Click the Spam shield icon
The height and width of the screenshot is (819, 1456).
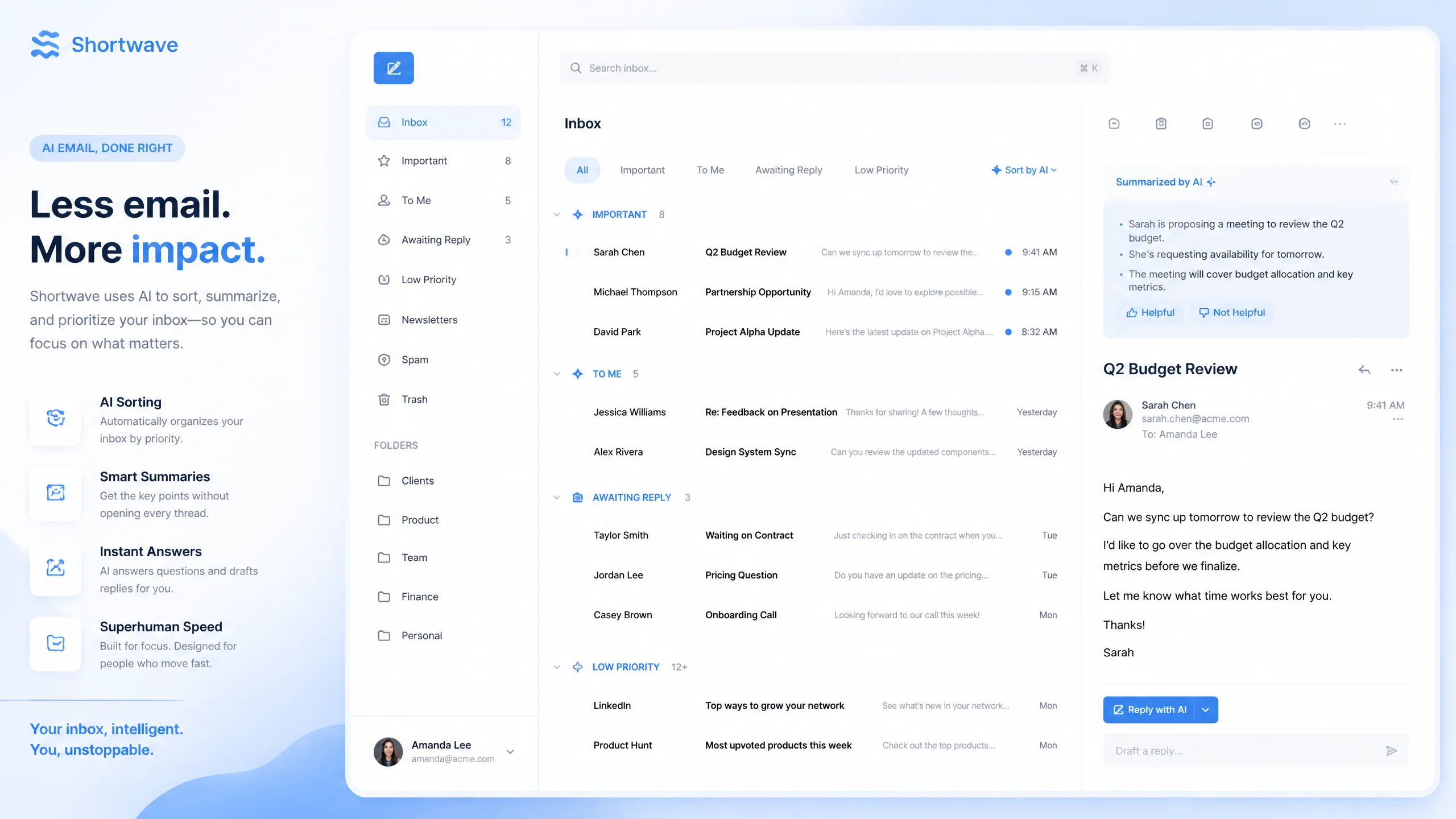point(384,359)
